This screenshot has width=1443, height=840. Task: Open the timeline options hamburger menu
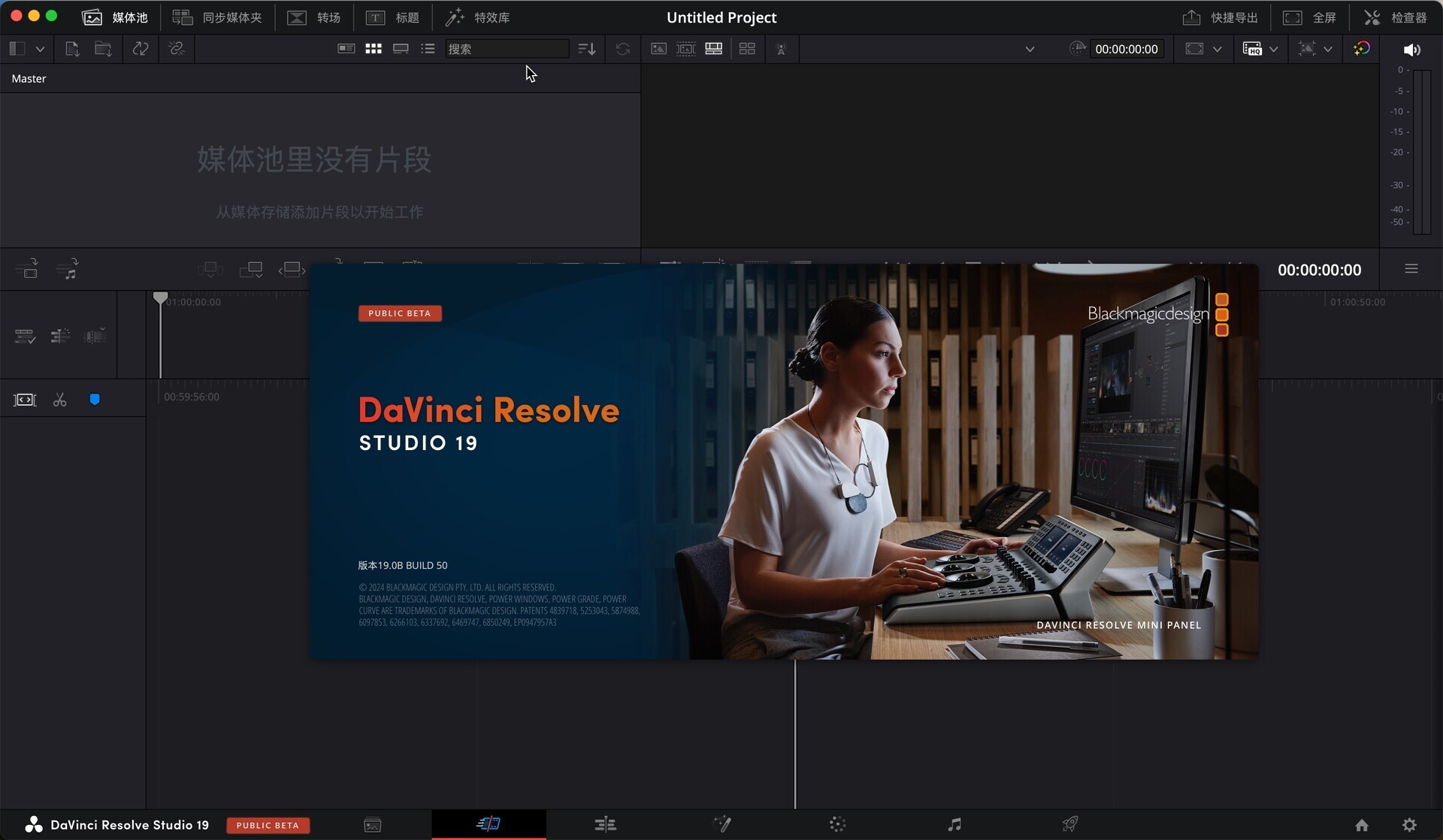point(1411,269)
